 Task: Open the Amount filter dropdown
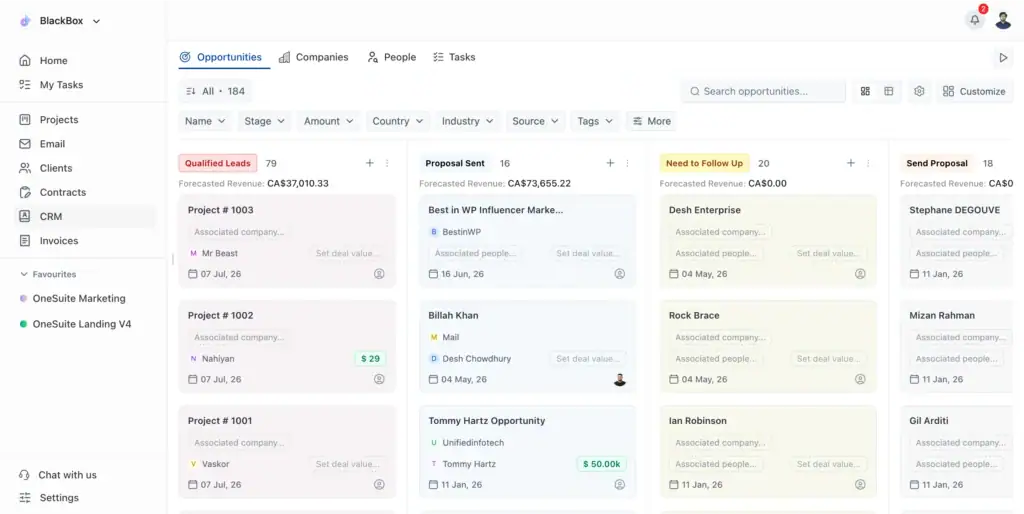pos(328,121)
